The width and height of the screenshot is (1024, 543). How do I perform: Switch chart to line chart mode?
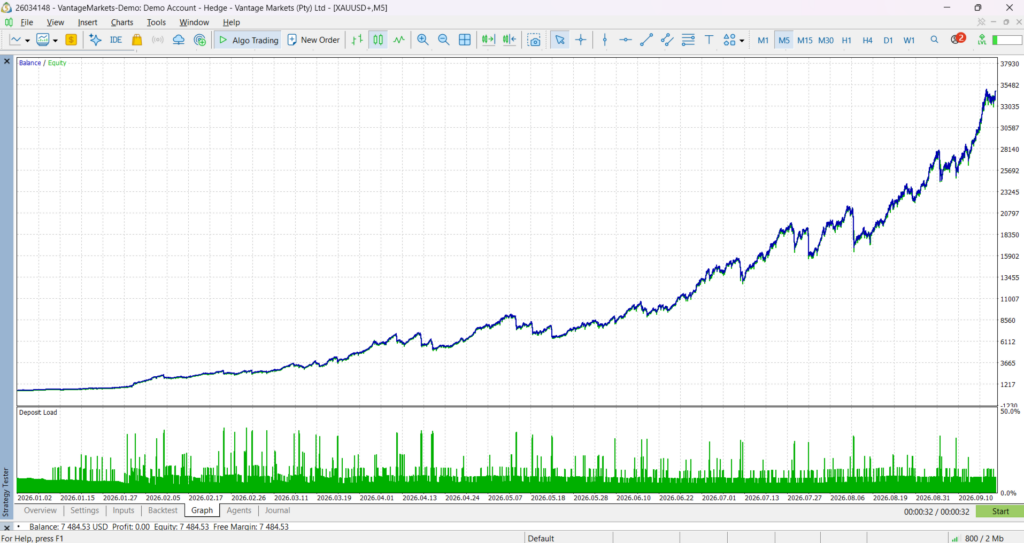pyautogui.click(x=399, y=40)
